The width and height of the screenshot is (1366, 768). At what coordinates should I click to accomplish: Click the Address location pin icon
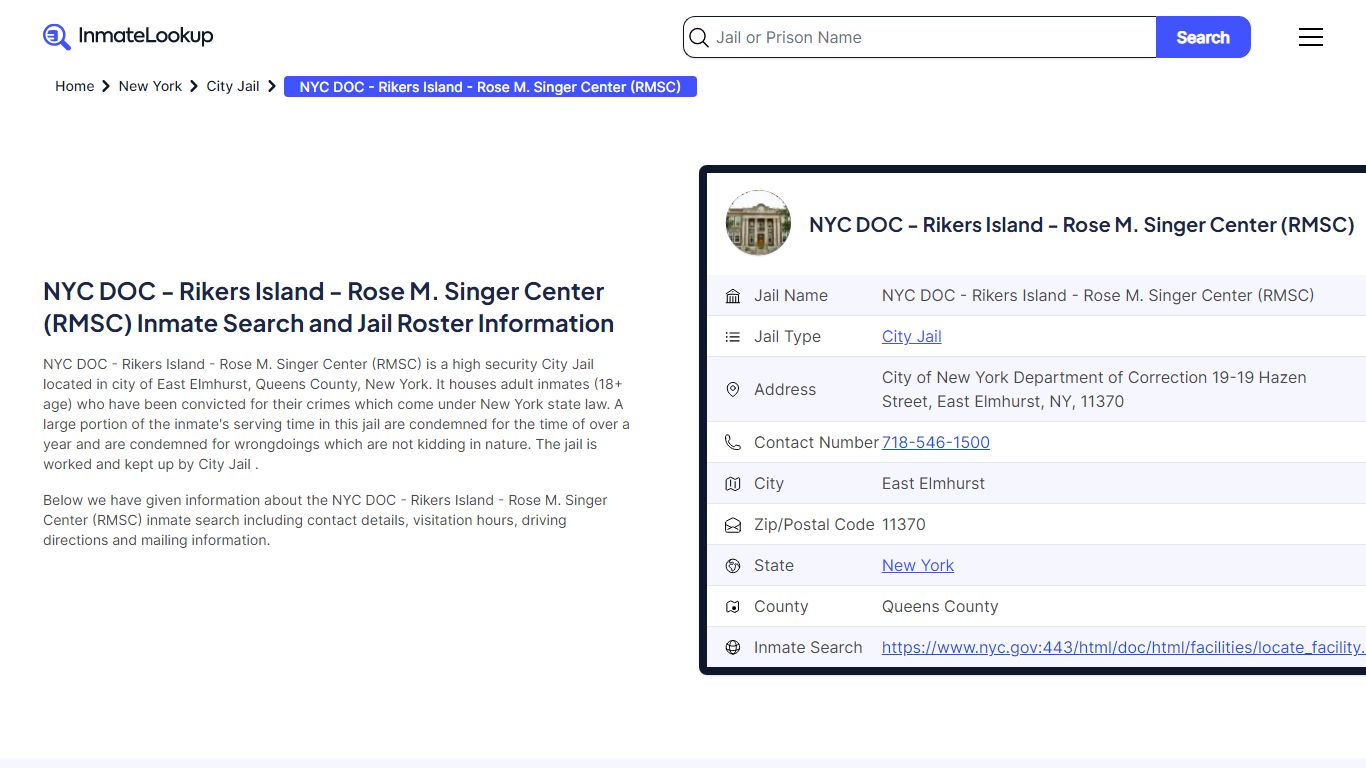point(733,390)
